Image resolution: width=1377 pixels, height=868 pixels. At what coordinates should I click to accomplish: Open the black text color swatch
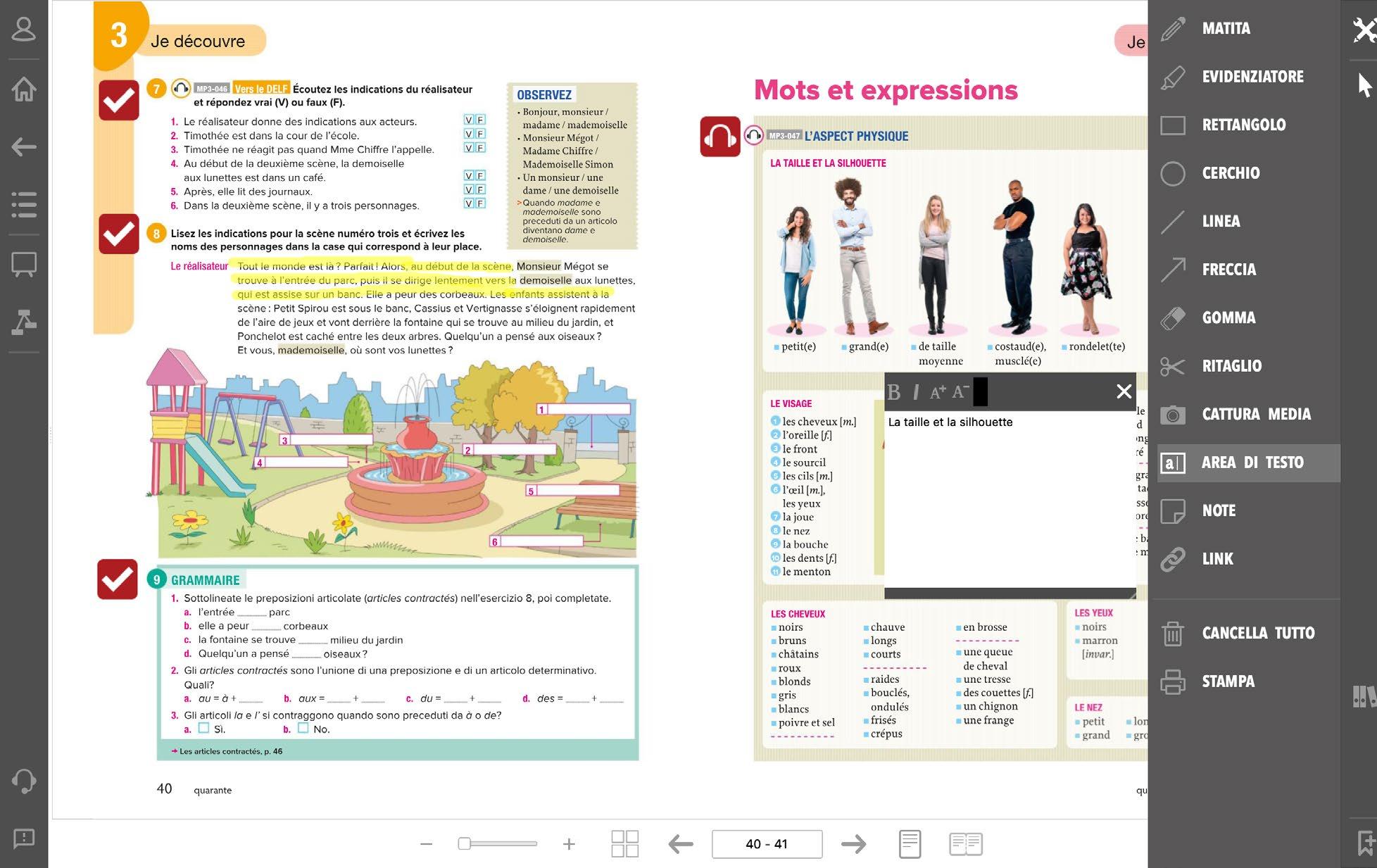coord(980,392)
